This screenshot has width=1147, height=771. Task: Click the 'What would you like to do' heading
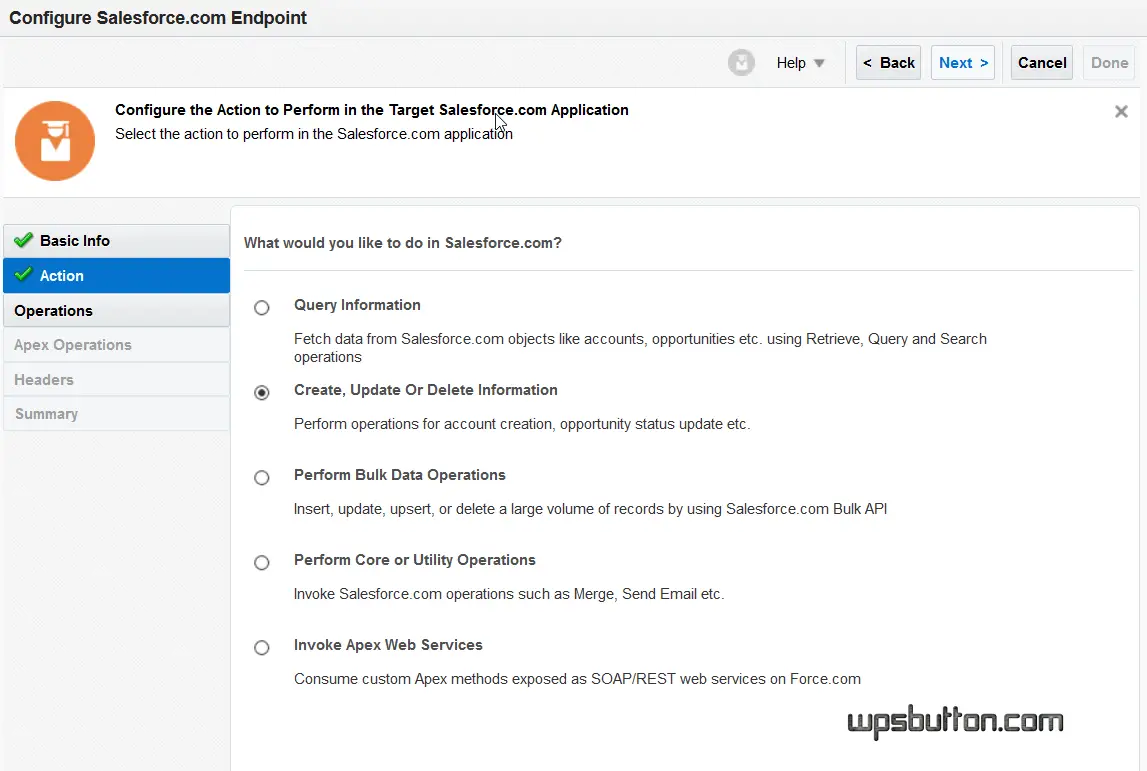pyautogui.click(x=402, y=243)
